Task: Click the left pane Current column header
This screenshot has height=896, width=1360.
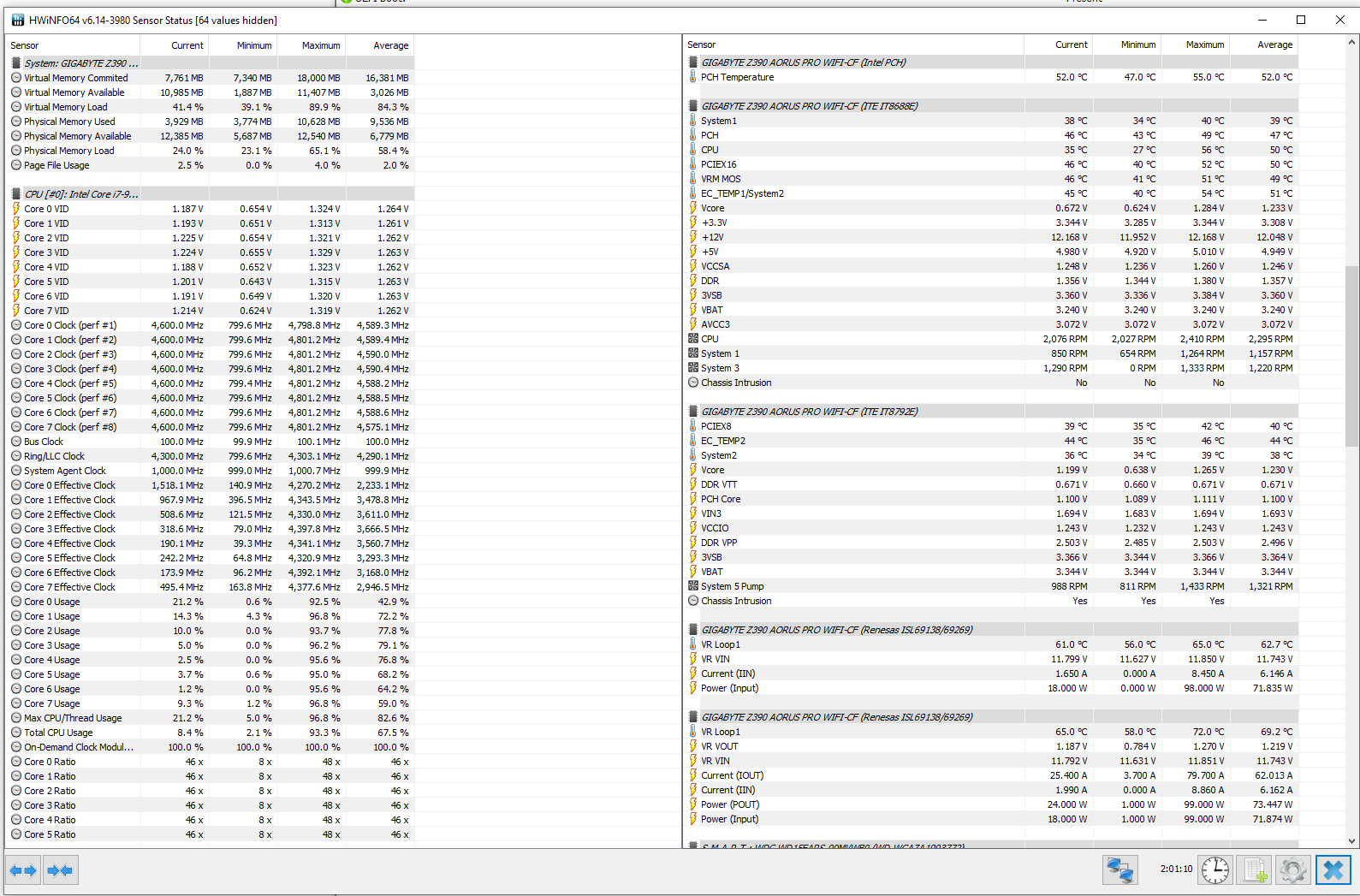Action: point(174,45)
